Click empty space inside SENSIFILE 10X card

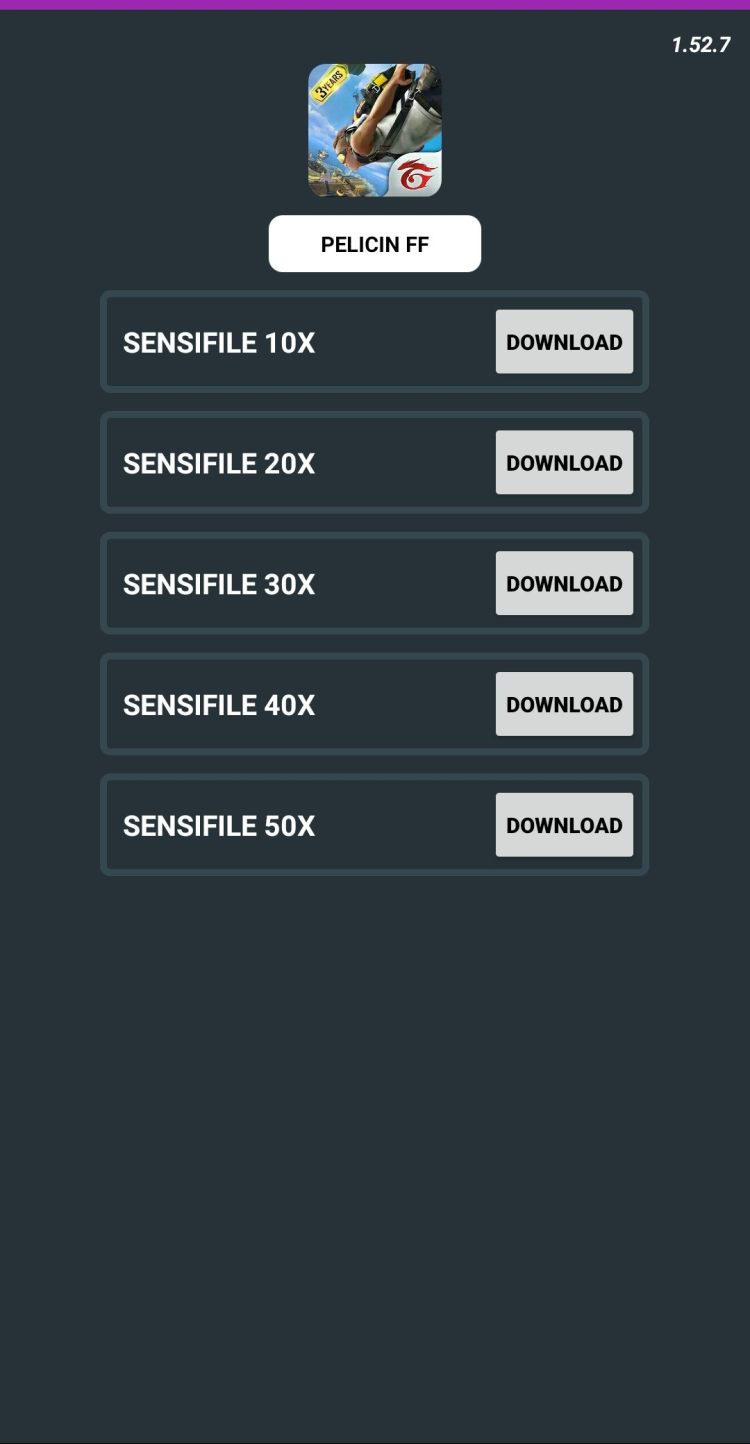tap(405, 342)
